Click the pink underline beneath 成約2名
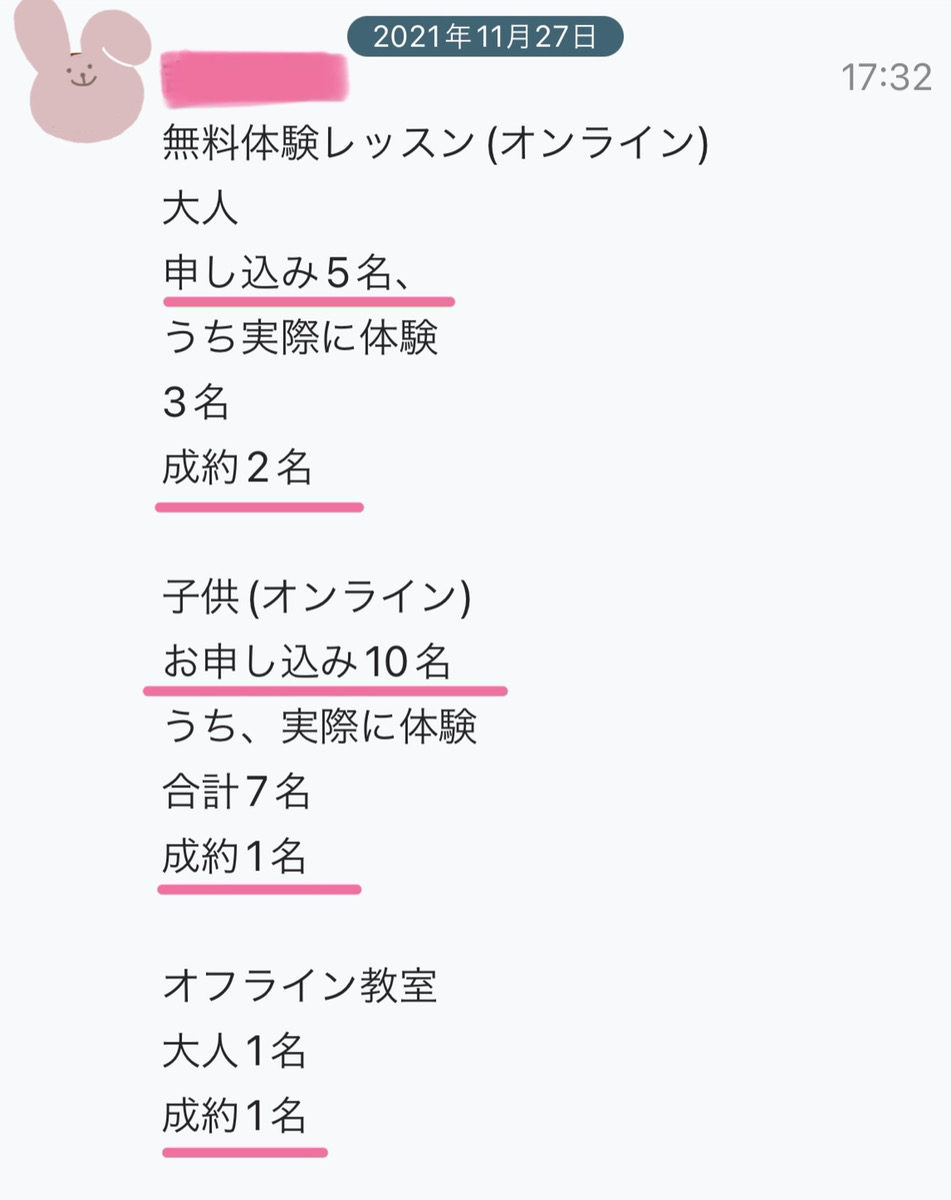The width and height of the screenshot is (951, 1200). 259,507
